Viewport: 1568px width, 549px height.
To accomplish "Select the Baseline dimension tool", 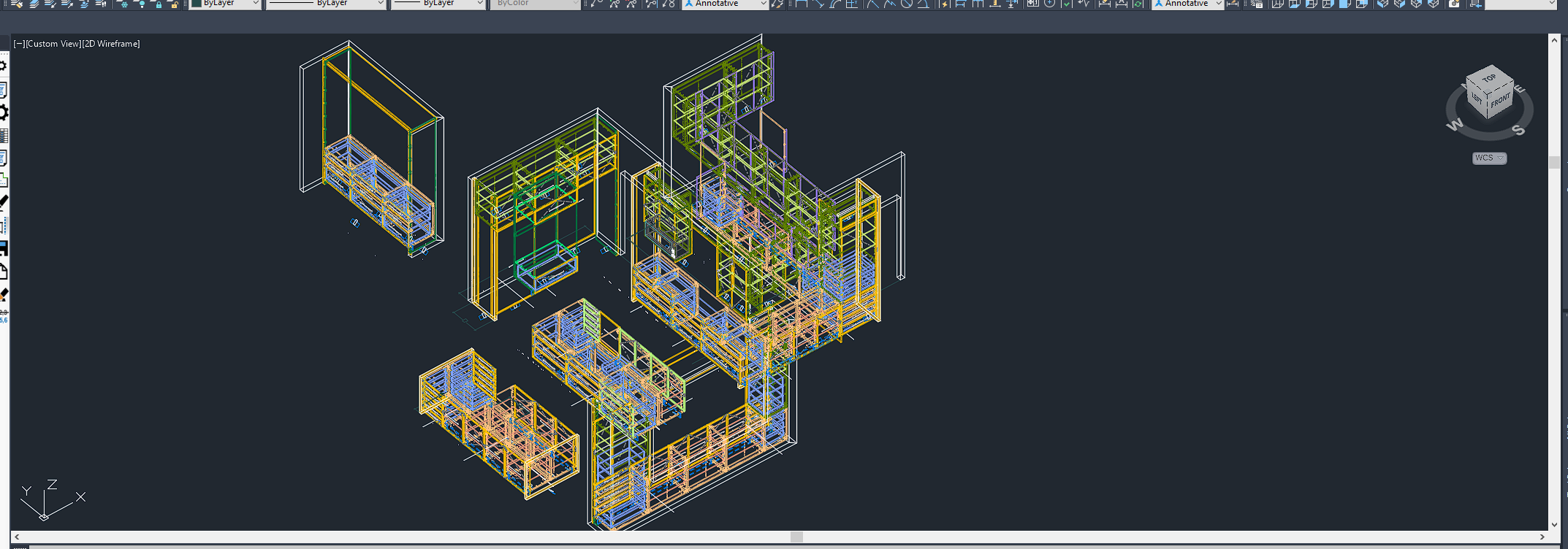I will tap(961, 4).
